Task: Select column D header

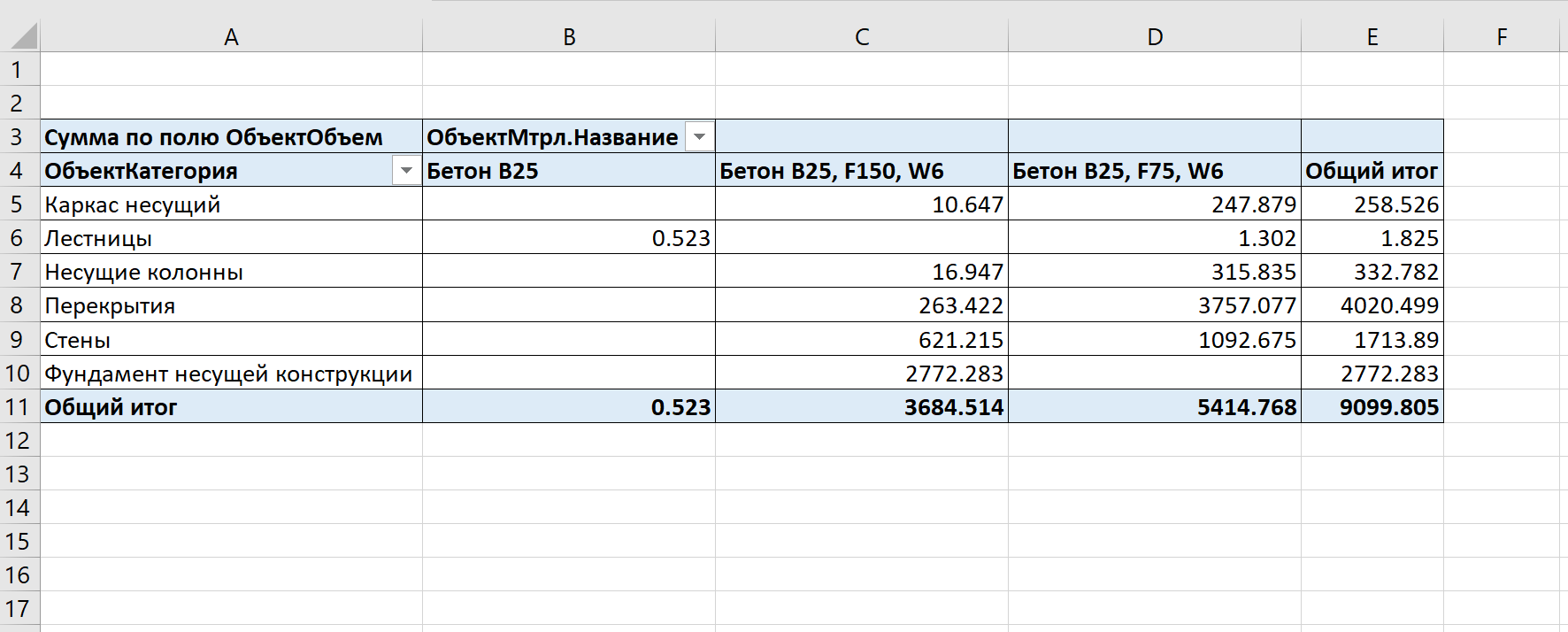Action: pos(1155,37)
